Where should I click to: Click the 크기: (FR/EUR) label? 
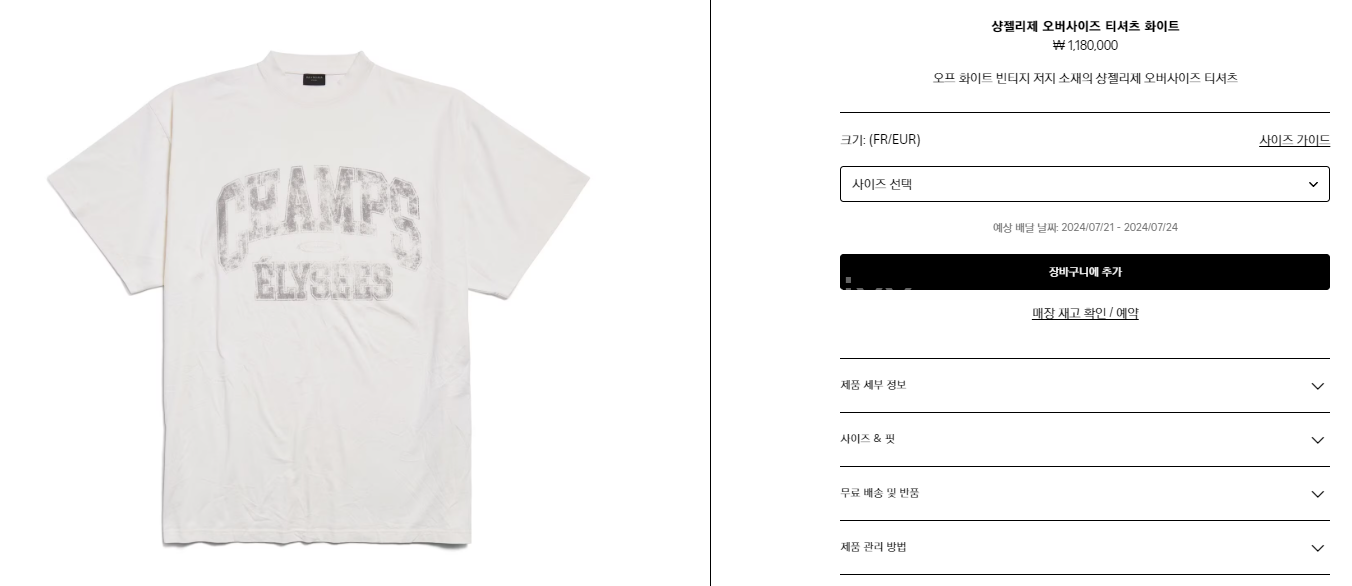pyautogui.click(x=880, y=140)
